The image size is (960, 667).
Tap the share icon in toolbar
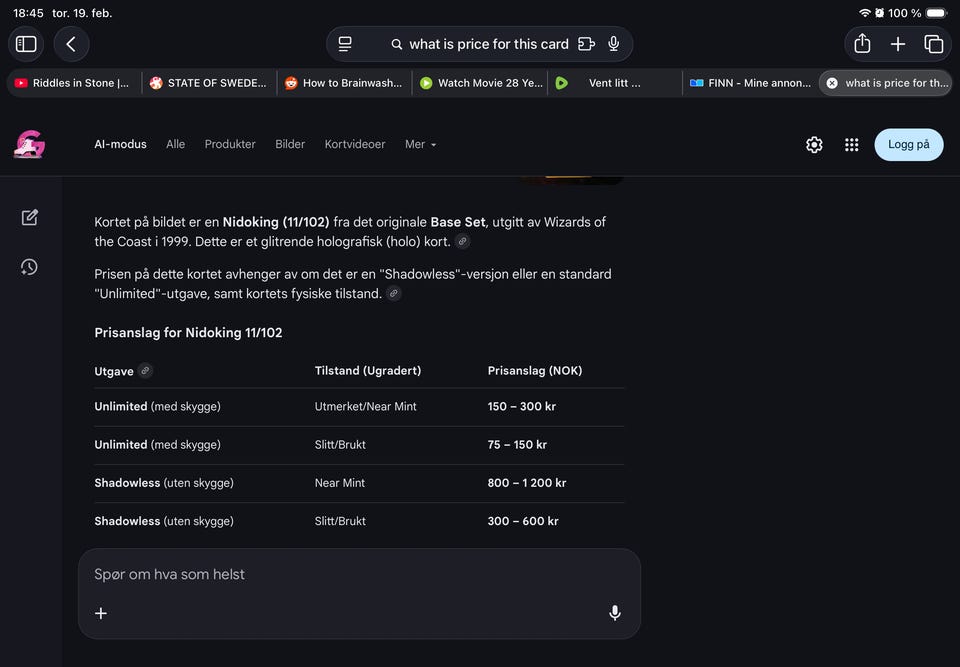click(862, 44)
